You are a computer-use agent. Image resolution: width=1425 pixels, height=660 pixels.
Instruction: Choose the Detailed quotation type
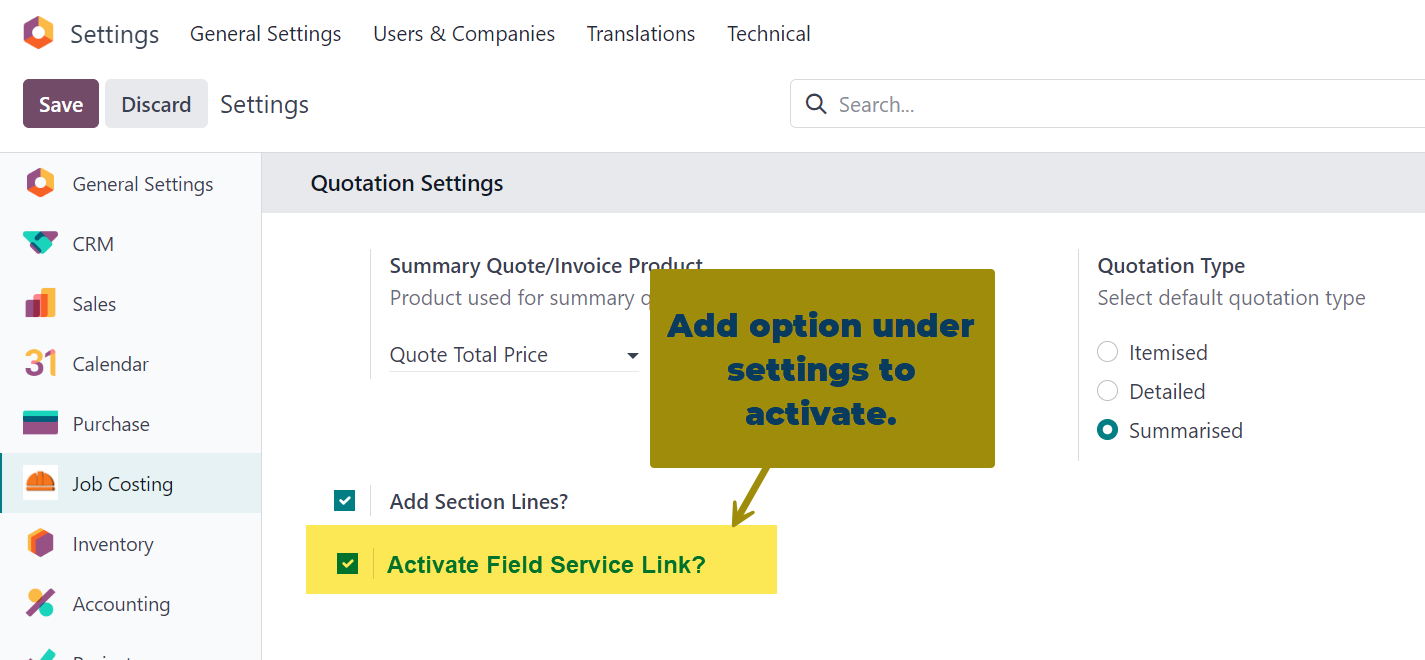click(x=1107, y=391)
